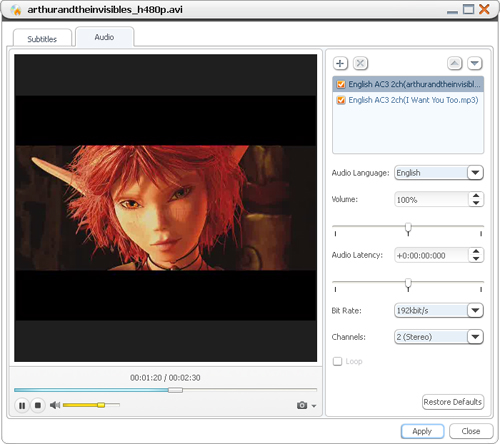Image resolution: width=500 pixels, height=444 pixels.
Task: Decrease Audio Latency with down arrow
Action: point(476,258)
